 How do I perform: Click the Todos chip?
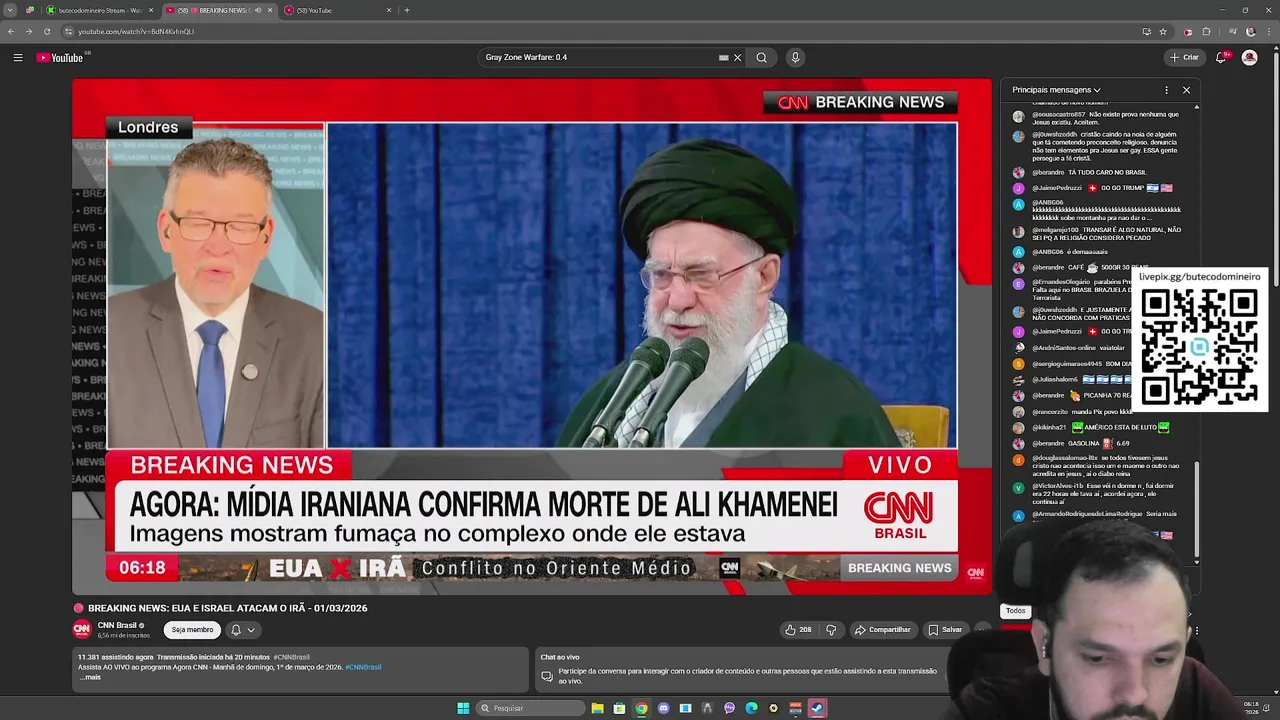[1016, 611]
